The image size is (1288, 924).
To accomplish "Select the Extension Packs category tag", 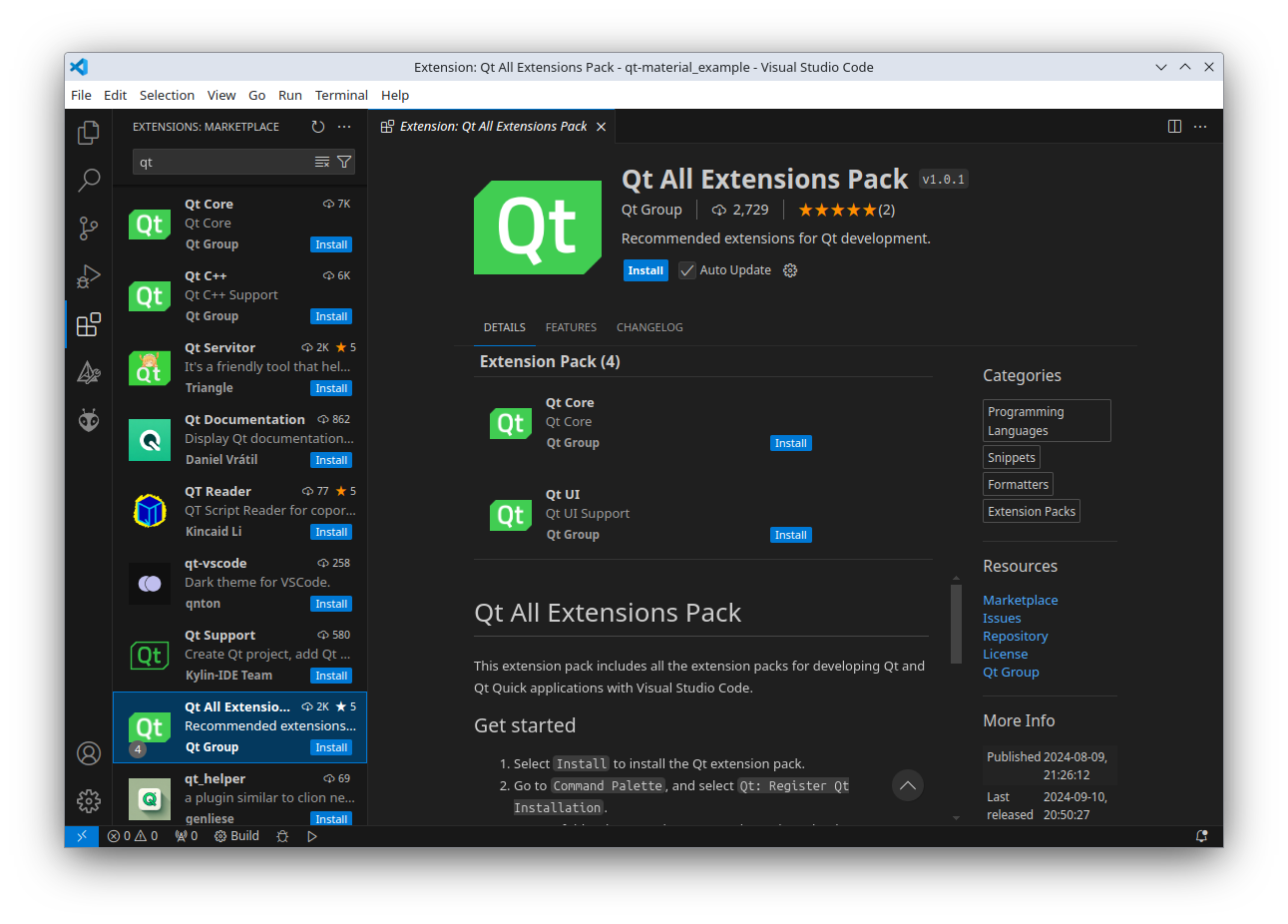I will (1032, 511).
